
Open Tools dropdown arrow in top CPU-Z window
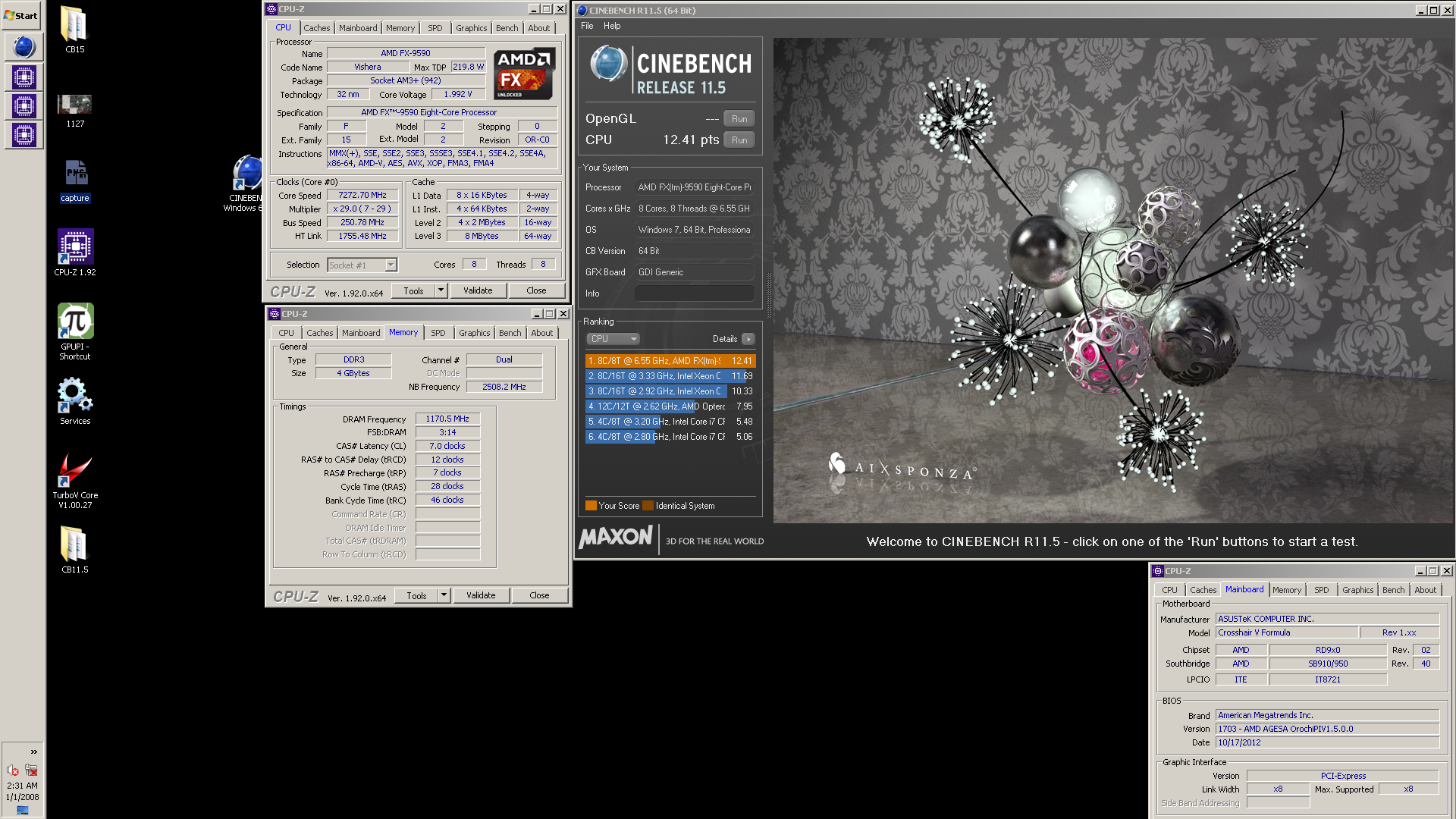[441, 290]
